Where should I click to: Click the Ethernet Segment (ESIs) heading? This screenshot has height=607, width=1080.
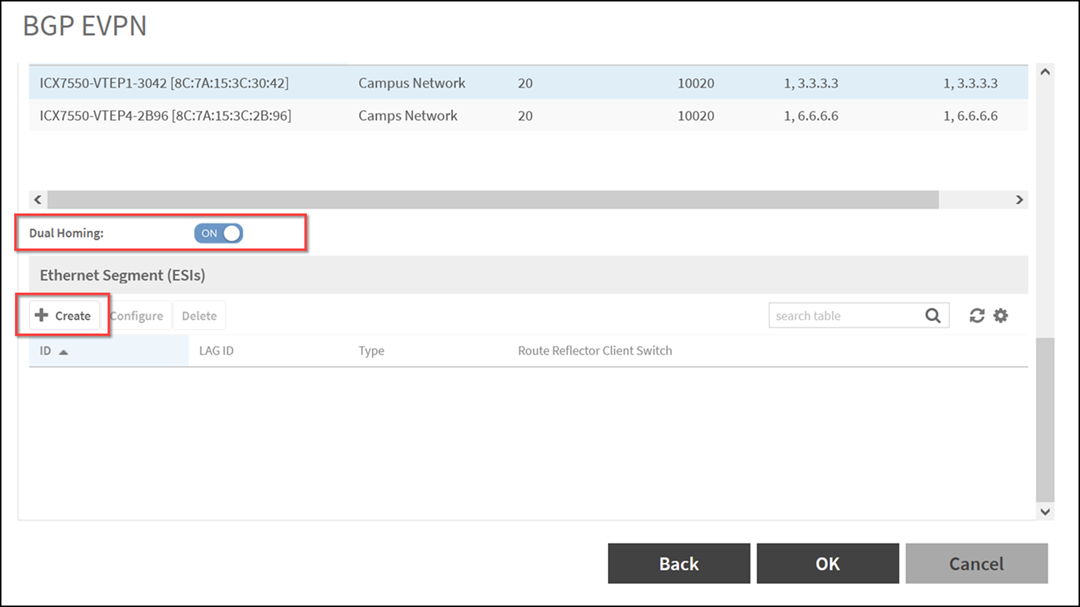[x=123, y=275]
